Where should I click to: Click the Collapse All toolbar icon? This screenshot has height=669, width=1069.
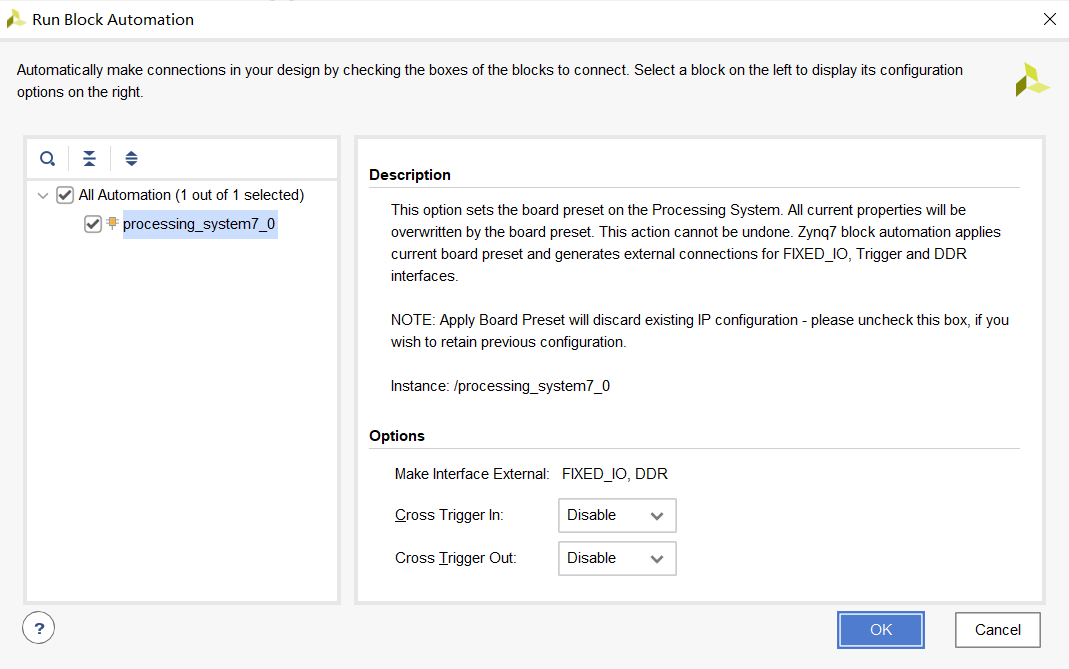[x=90, y=158]
